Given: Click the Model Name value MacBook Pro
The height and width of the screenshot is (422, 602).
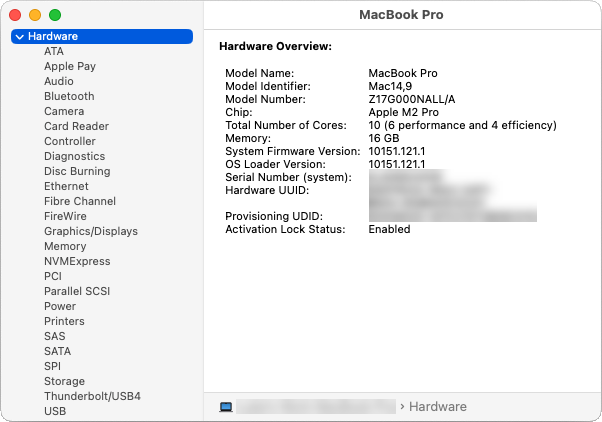Looking at the screenshot, I should pyautogui.click(x=403, y=73).
